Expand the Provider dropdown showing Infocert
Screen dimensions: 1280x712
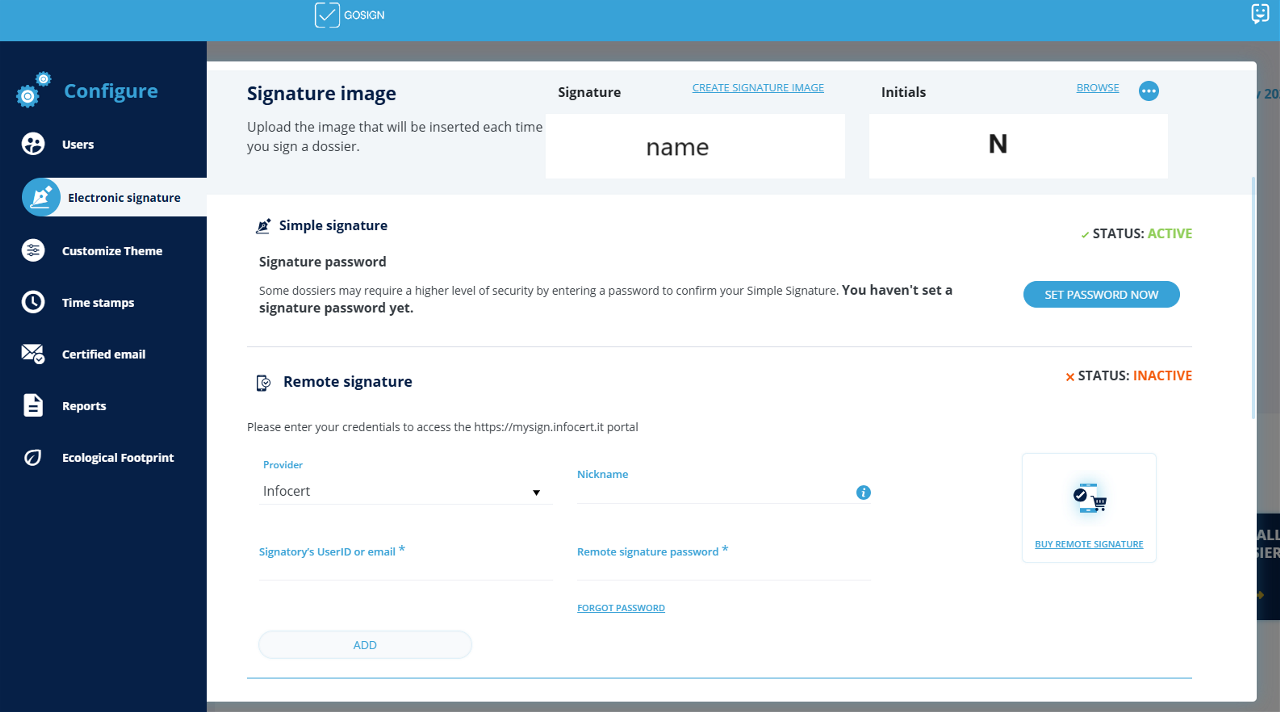click(x=404, y=492)
